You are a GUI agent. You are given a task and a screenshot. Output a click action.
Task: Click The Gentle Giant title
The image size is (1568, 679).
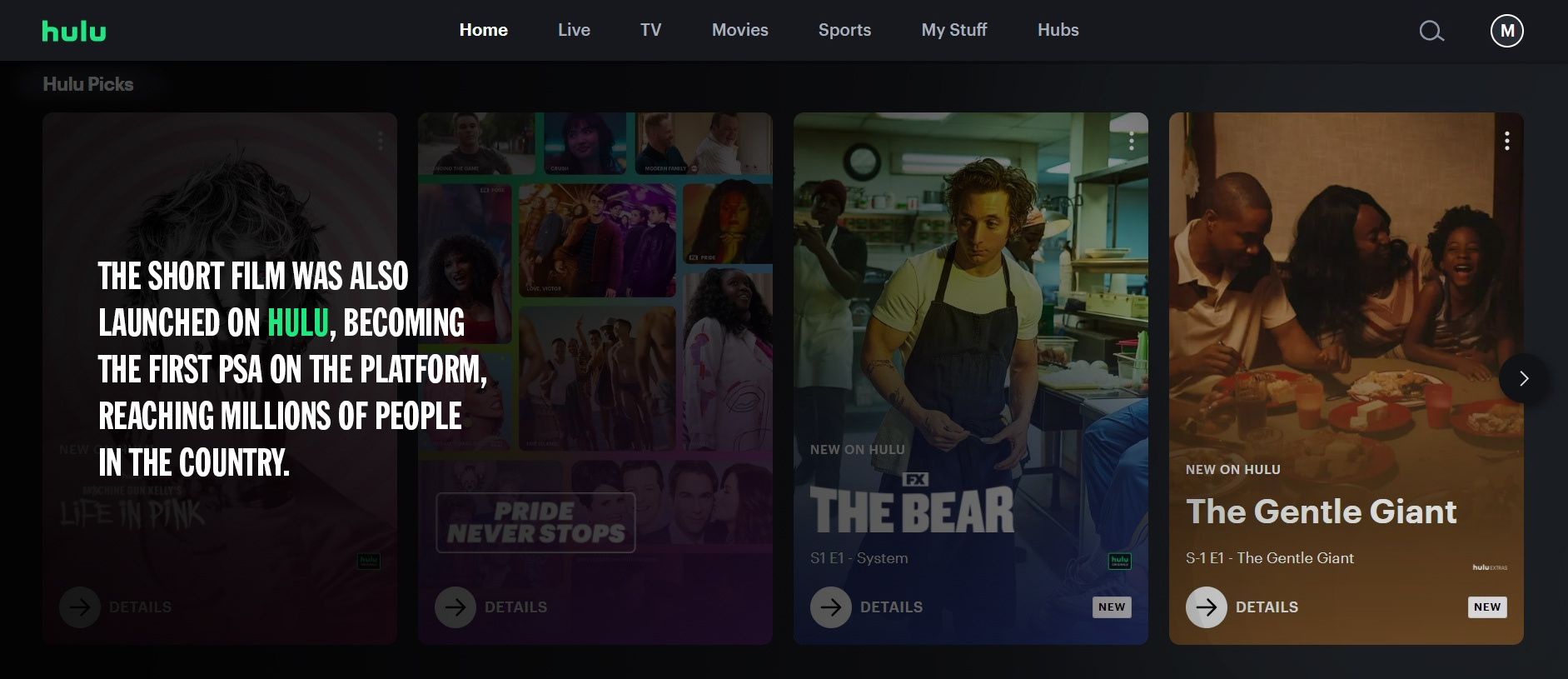pyautogui.click(x=1321, y=512)
